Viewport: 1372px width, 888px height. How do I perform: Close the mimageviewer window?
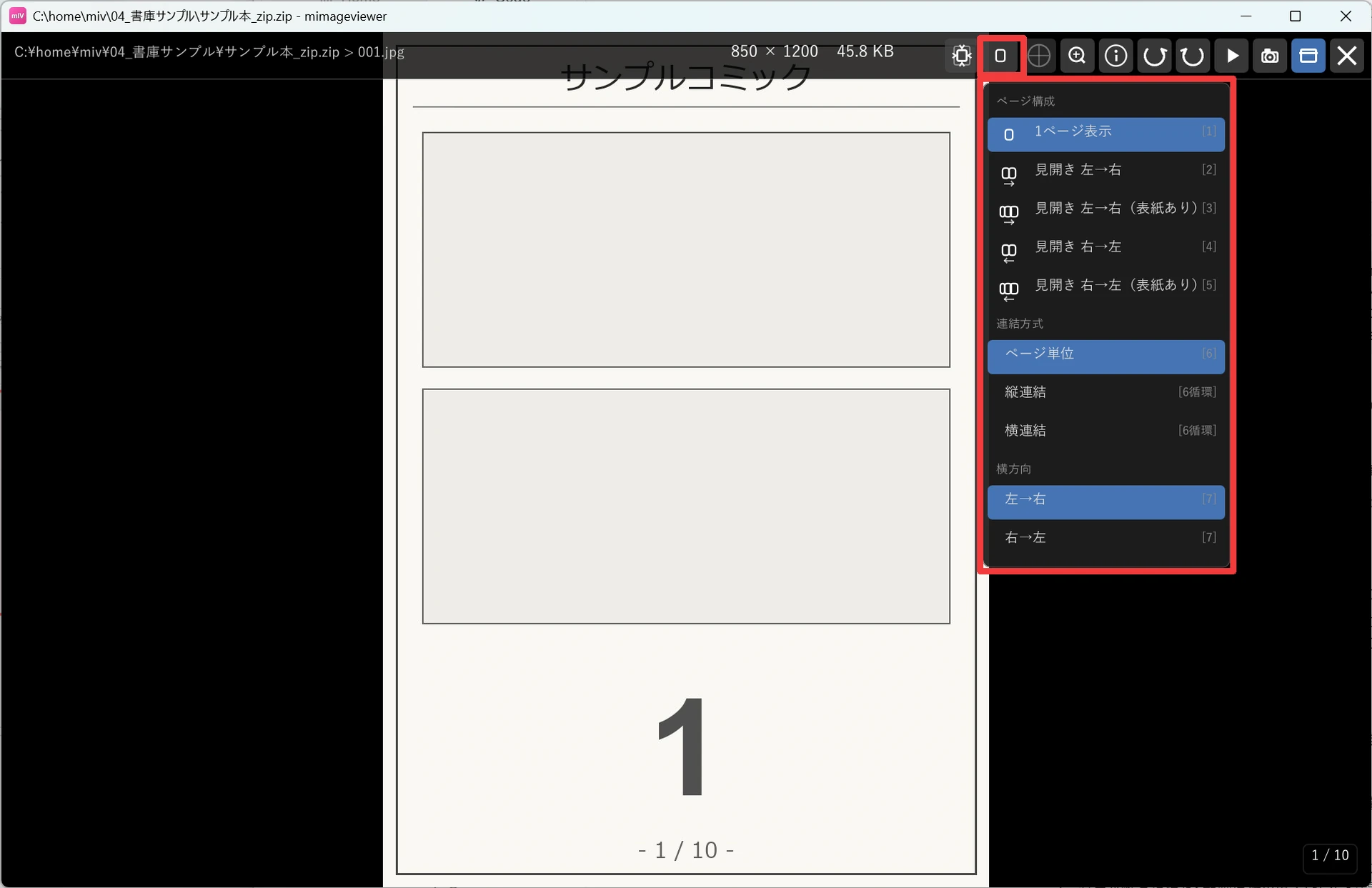tap(1346, 16)
